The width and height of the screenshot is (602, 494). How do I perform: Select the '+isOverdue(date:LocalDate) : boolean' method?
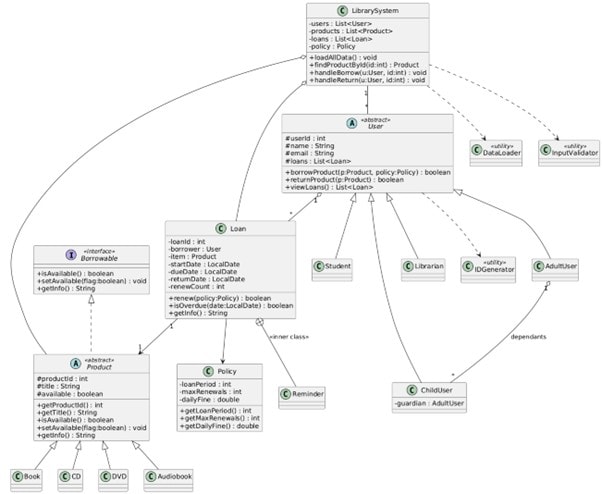(x=231, y=306)
